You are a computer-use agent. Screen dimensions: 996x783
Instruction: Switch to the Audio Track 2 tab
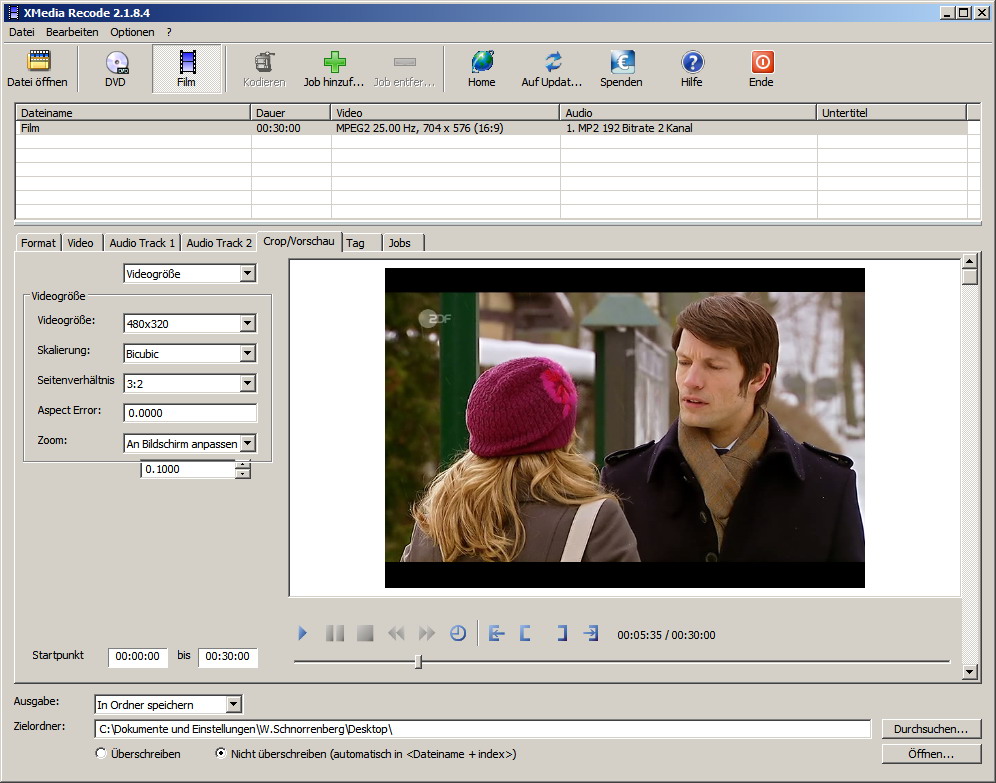[219, 243]
